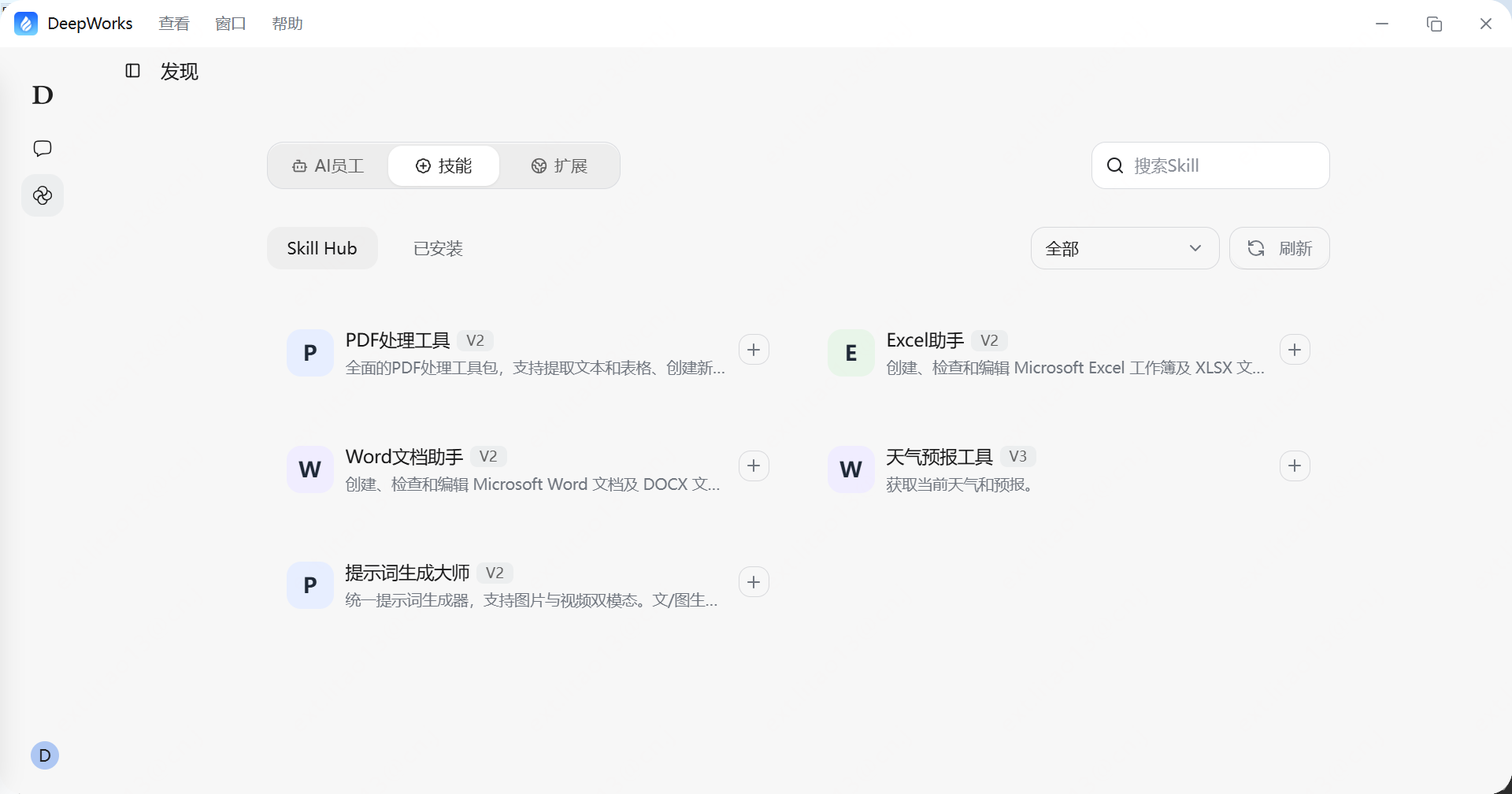Viewport: 1512px width, 794px height.
Task: Switch to the 技能 tab
Action: tap(443, 165)
